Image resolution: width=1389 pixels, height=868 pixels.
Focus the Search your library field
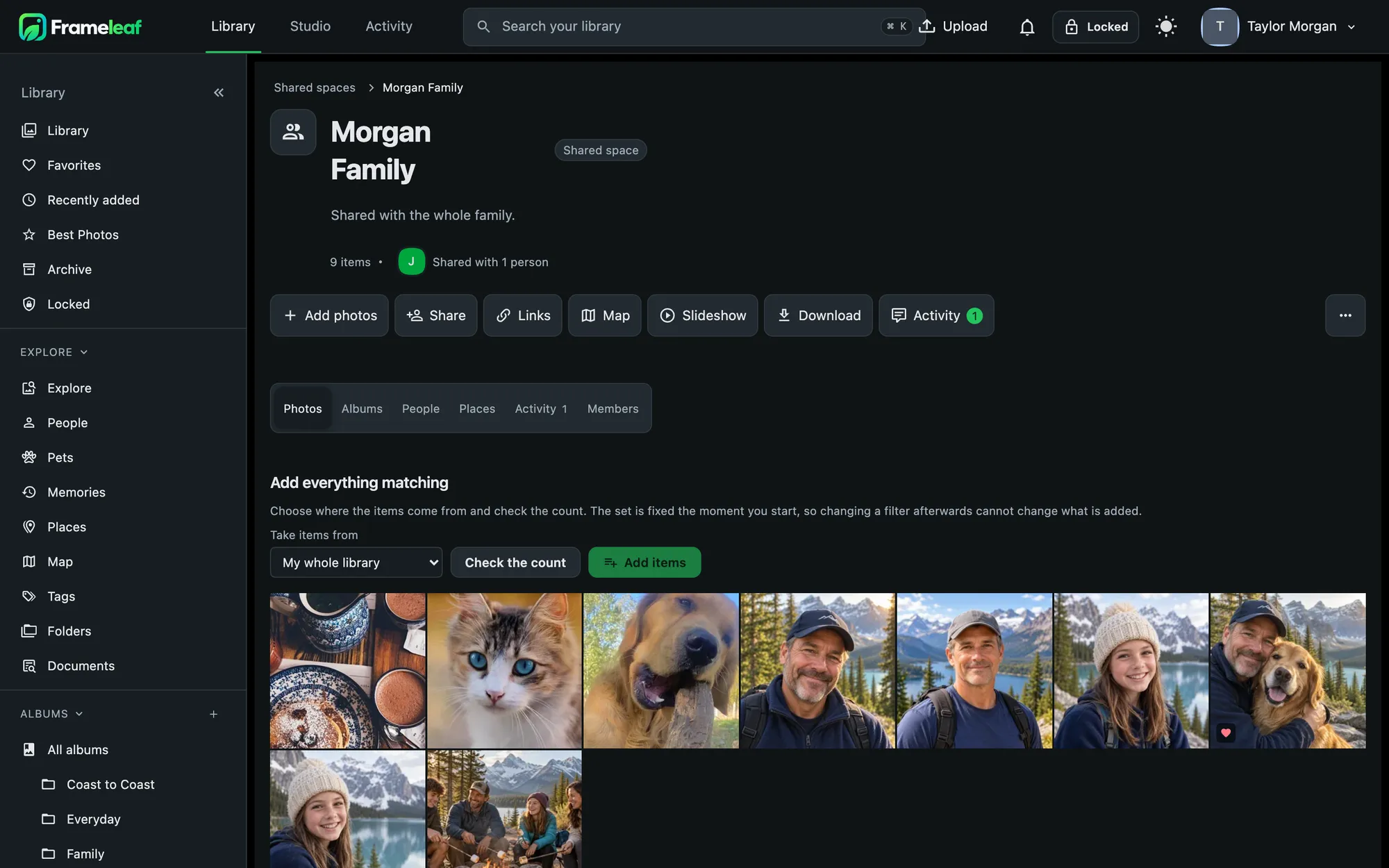click(694, 27)
